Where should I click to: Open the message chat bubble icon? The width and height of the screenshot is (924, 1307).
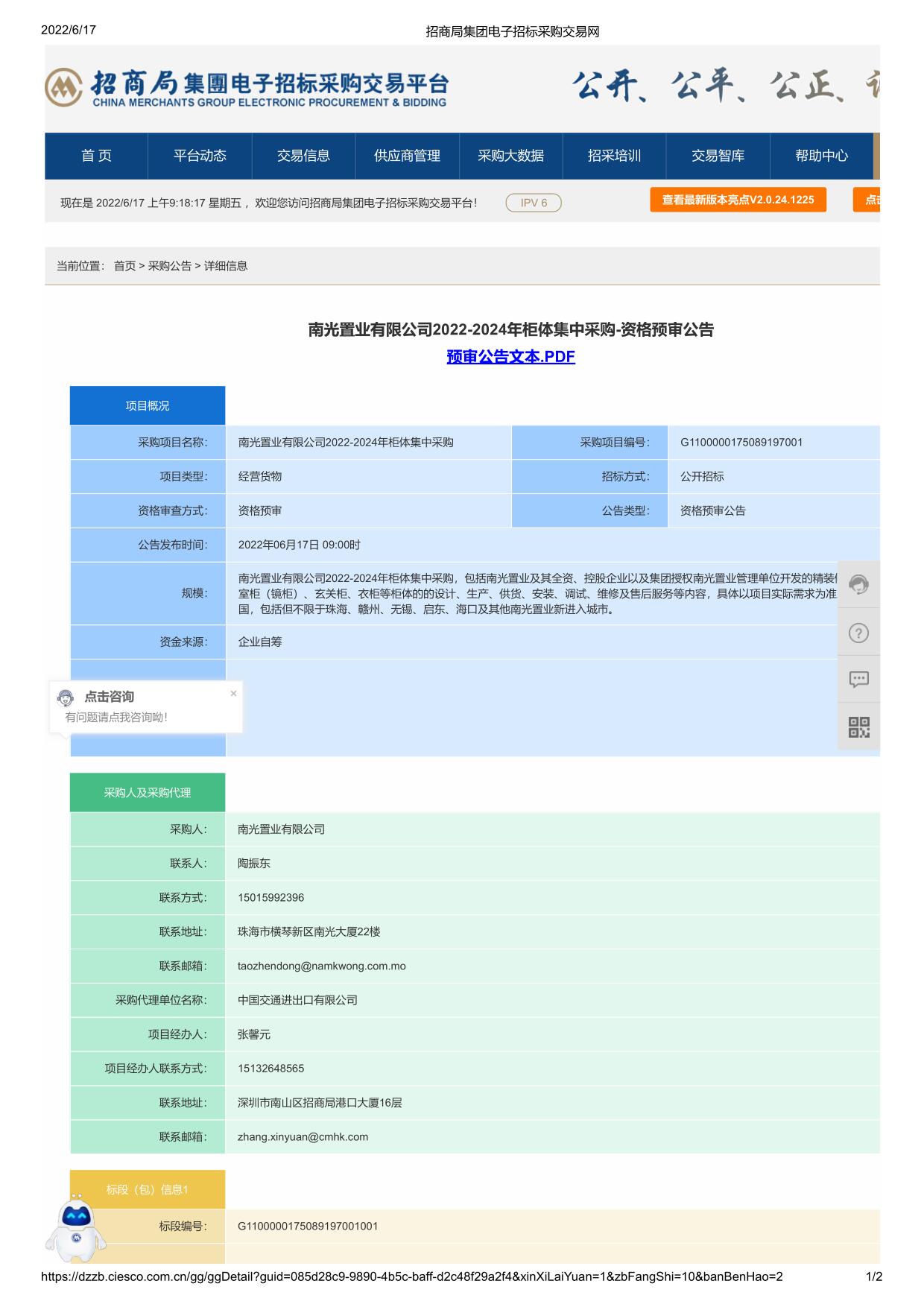tap(858, 680)
